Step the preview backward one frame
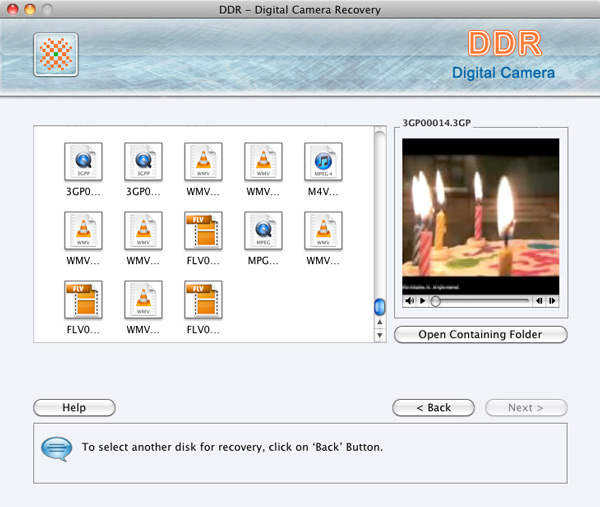The image size is (600, 507). [x=539, y=301]
